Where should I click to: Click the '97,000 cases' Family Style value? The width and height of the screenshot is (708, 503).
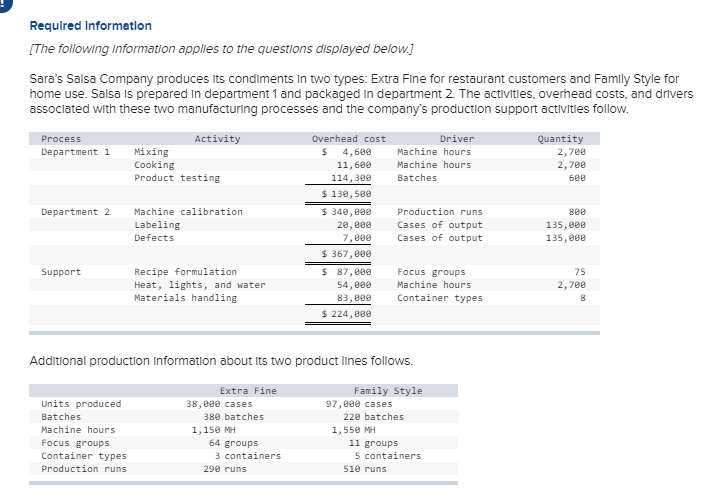359,404
